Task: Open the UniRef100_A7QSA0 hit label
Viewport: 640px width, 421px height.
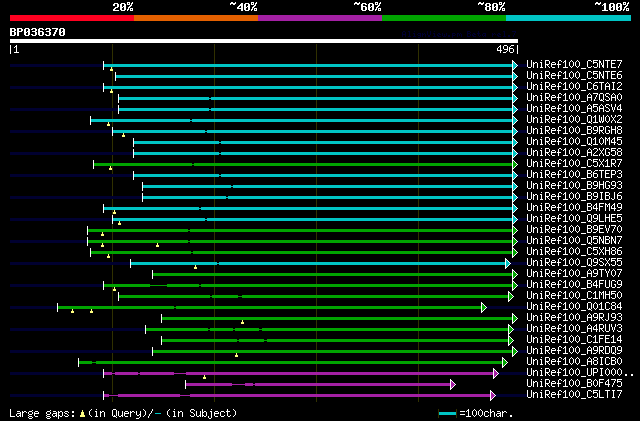Action: click(x=574, y=98)
